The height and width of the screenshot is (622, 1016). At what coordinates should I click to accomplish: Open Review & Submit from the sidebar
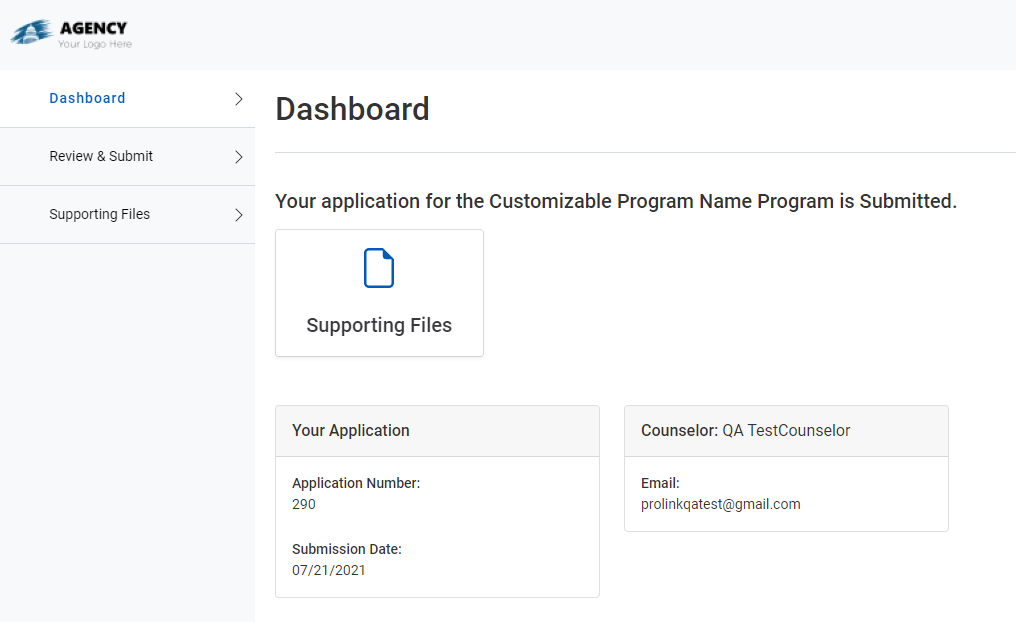101,156
